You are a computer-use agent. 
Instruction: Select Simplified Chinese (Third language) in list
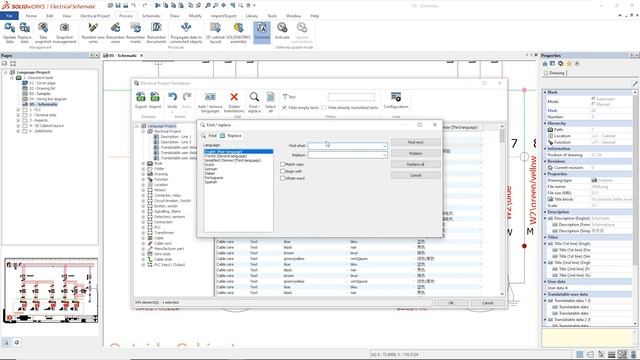[232, 160]
